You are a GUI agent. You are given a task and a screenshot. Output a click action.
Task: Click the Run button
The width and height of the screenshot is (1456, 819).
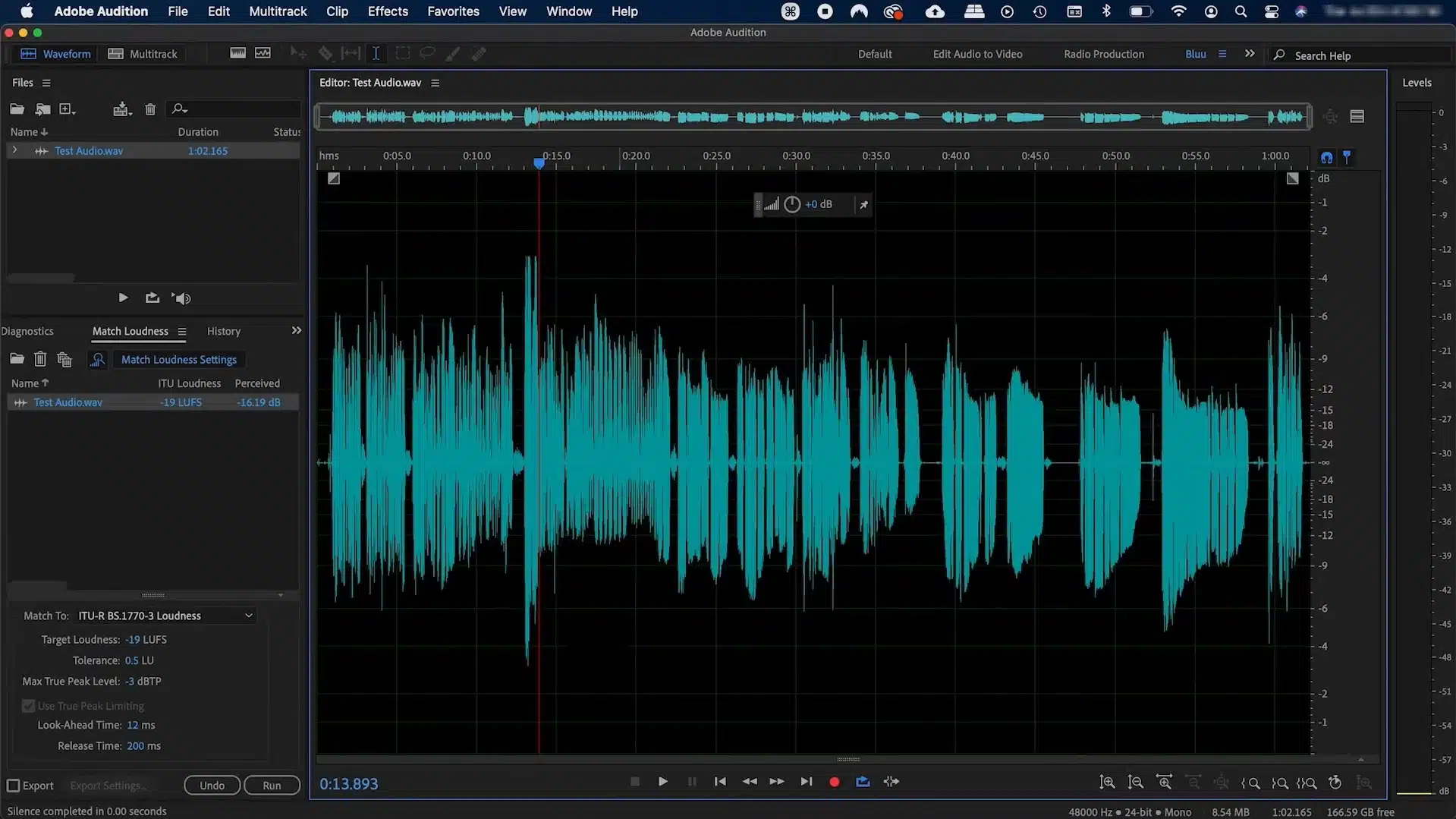click(x=272, y=785)
